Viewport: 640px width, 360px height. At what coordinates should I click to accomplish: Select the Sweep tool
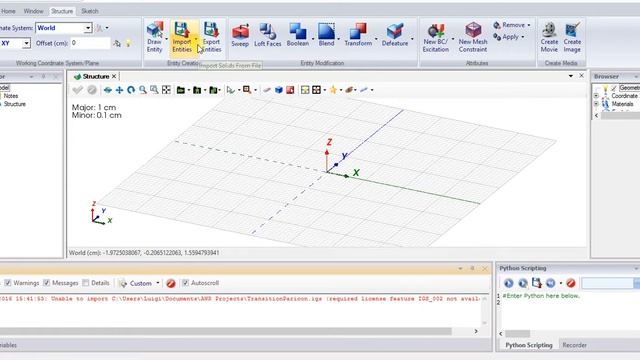(x=240, y=36)
